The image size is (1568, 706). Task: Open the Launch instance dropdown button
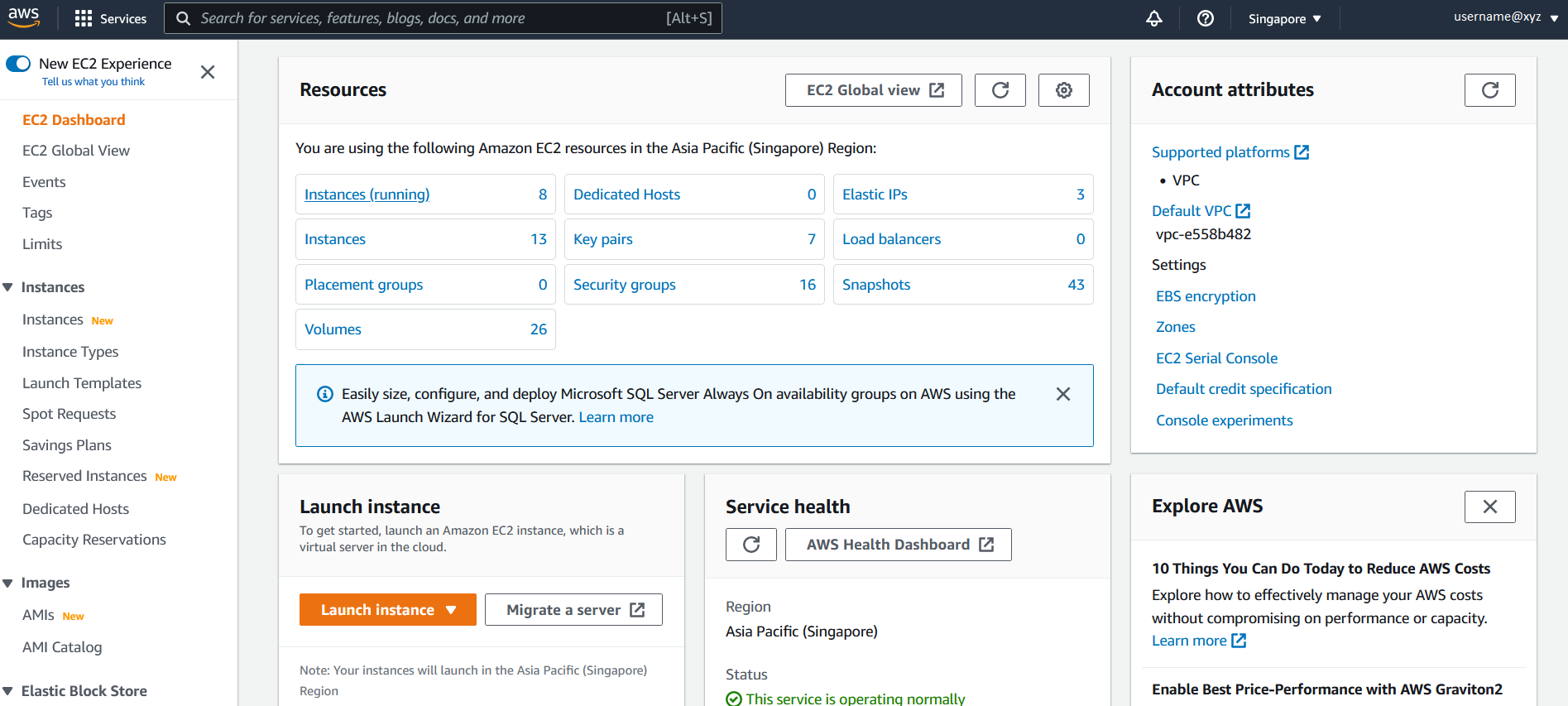(x=388, y=610)
